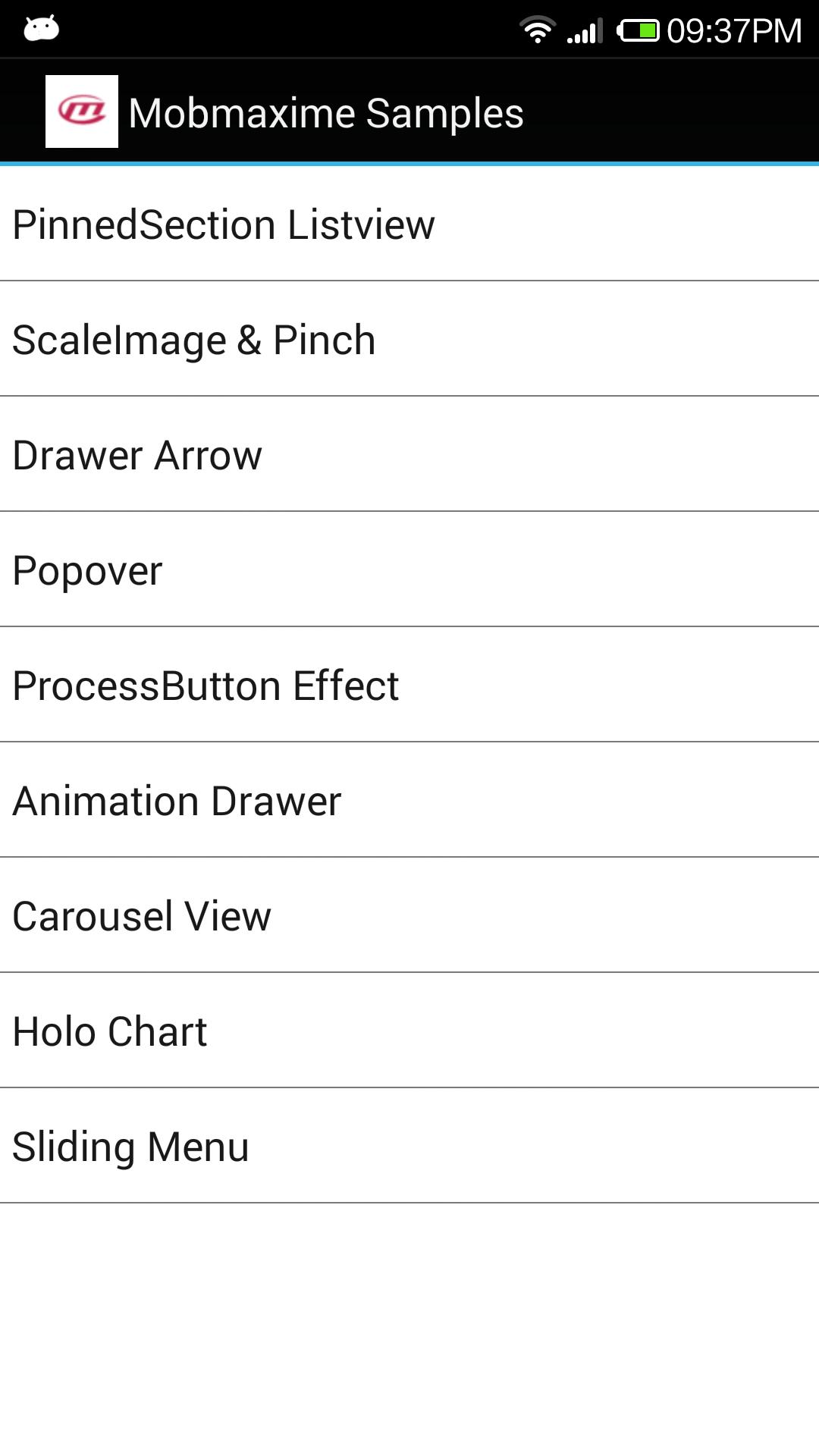Open the Drawer Arrow sample
Screen dimensions: 819x1456
pyautogui.click(x=136, y=454)
